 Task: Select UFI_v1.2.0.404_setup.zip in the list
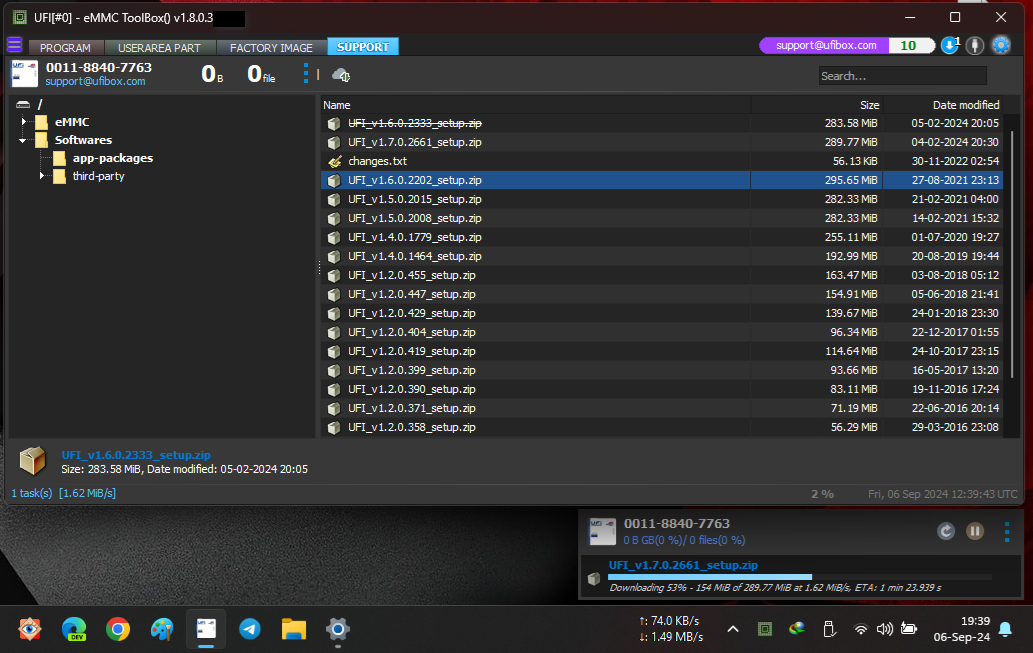[412, 332]
